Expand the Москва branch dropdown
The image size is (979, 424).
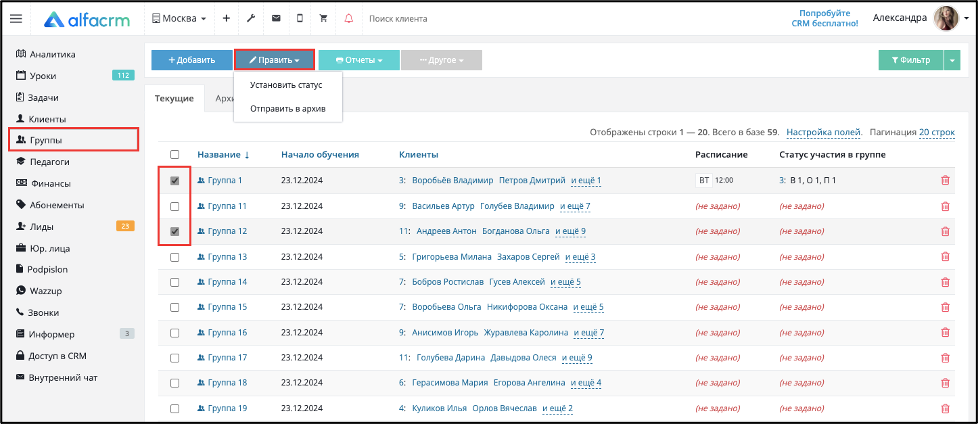[x=179, y=19]
